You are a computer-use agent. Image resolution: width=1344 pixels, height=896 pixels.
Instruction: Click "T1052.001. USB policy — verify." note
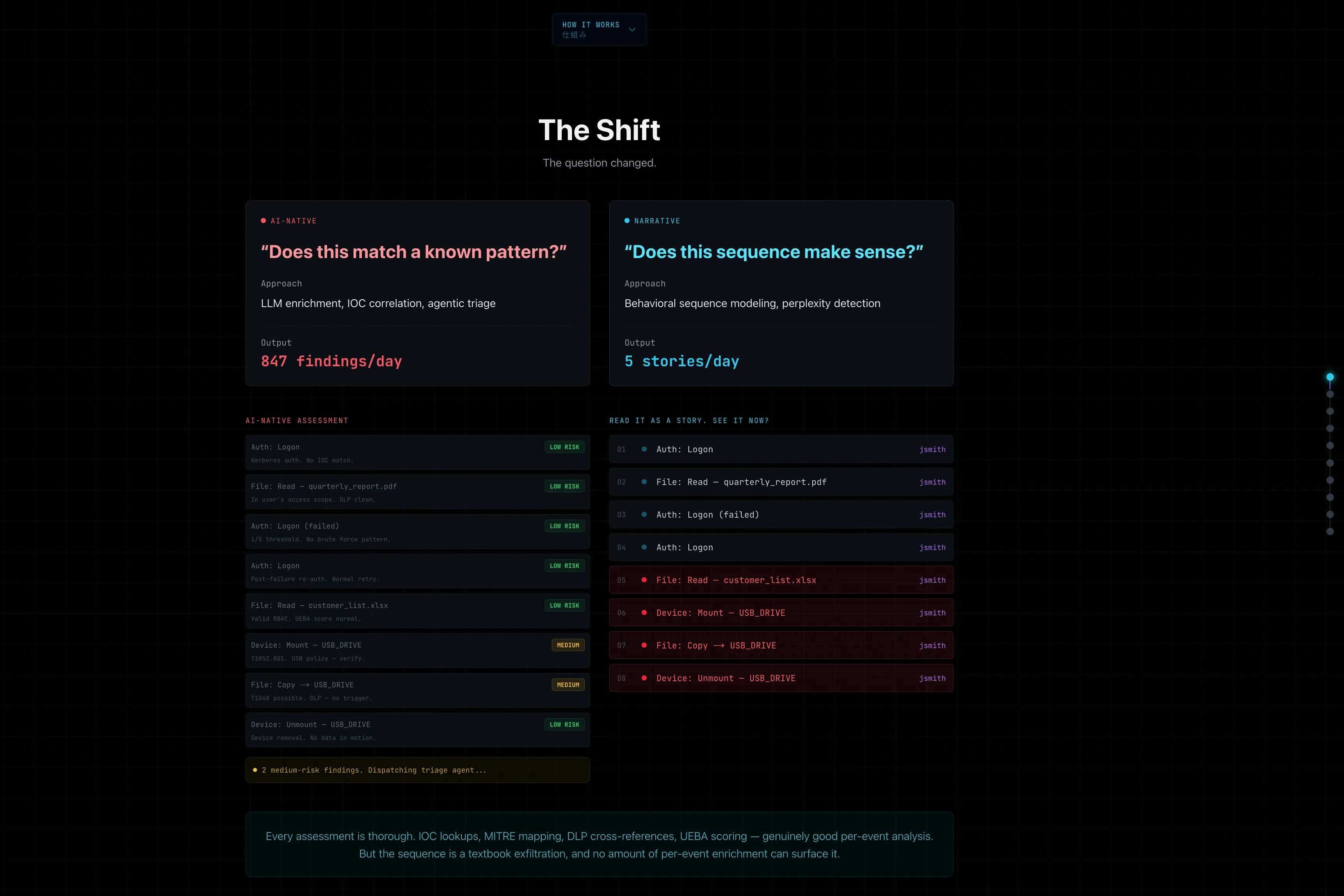[308, 658]
